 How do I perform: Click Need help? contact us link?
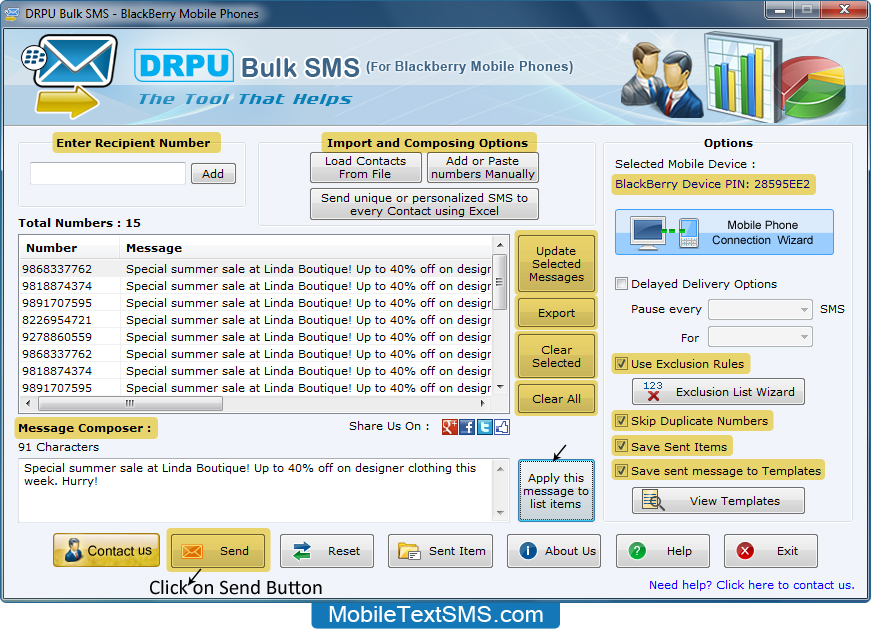pyautogui.click(x=752, y=585)
